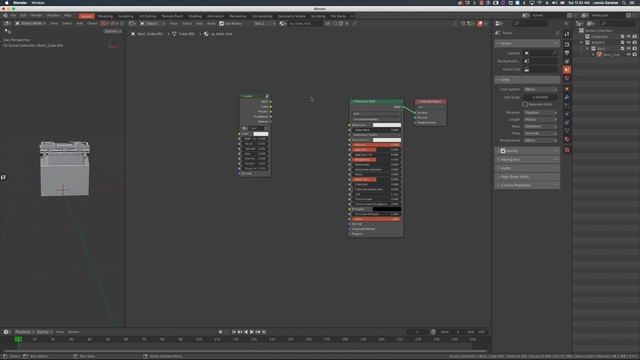Open the Mass units dropdown
Screen dimensions: 640x360
[x=540, y=127]
